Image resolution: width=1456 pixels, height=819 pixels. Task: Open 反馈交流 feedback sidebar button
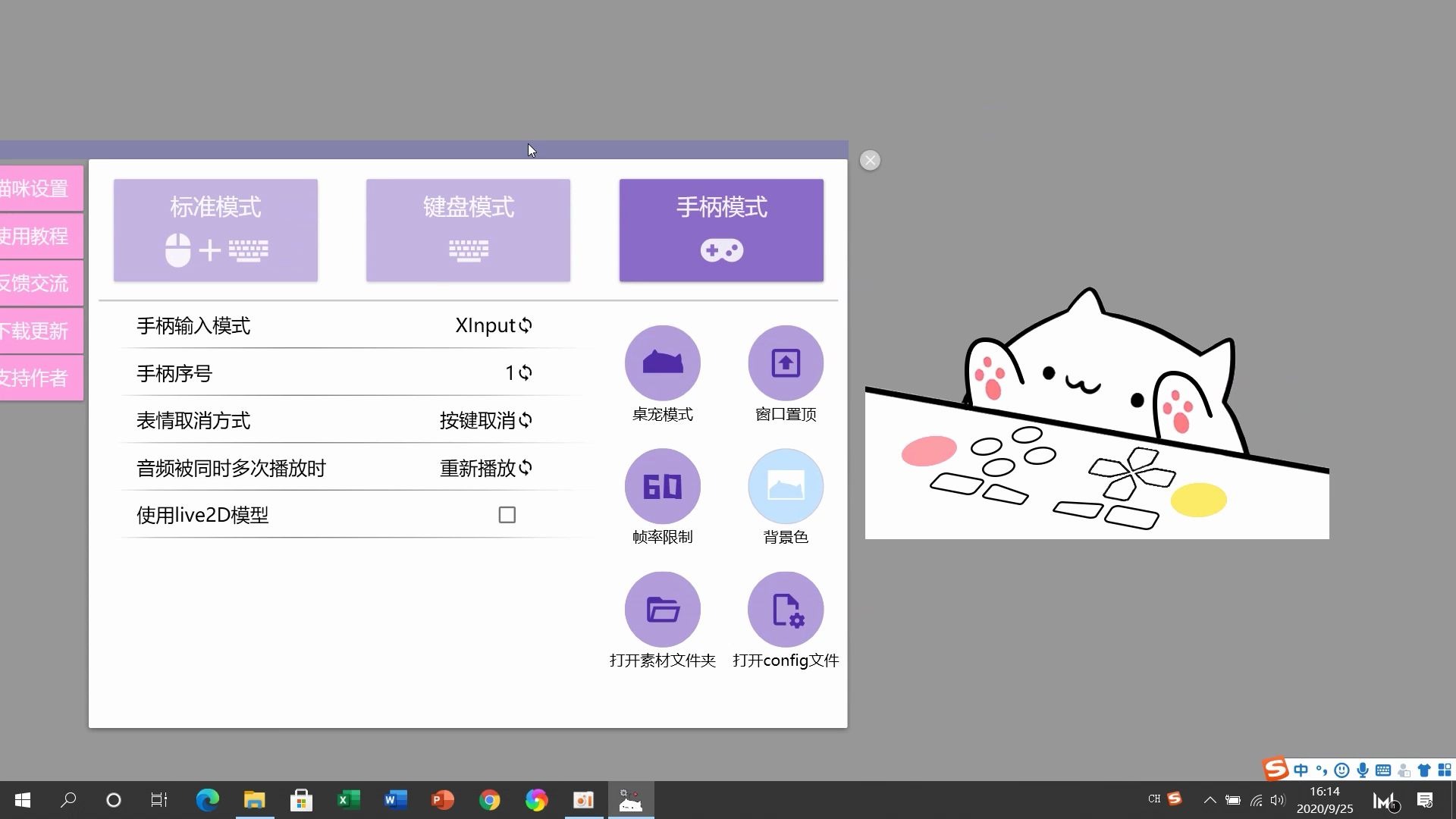[x=41, y=284]
